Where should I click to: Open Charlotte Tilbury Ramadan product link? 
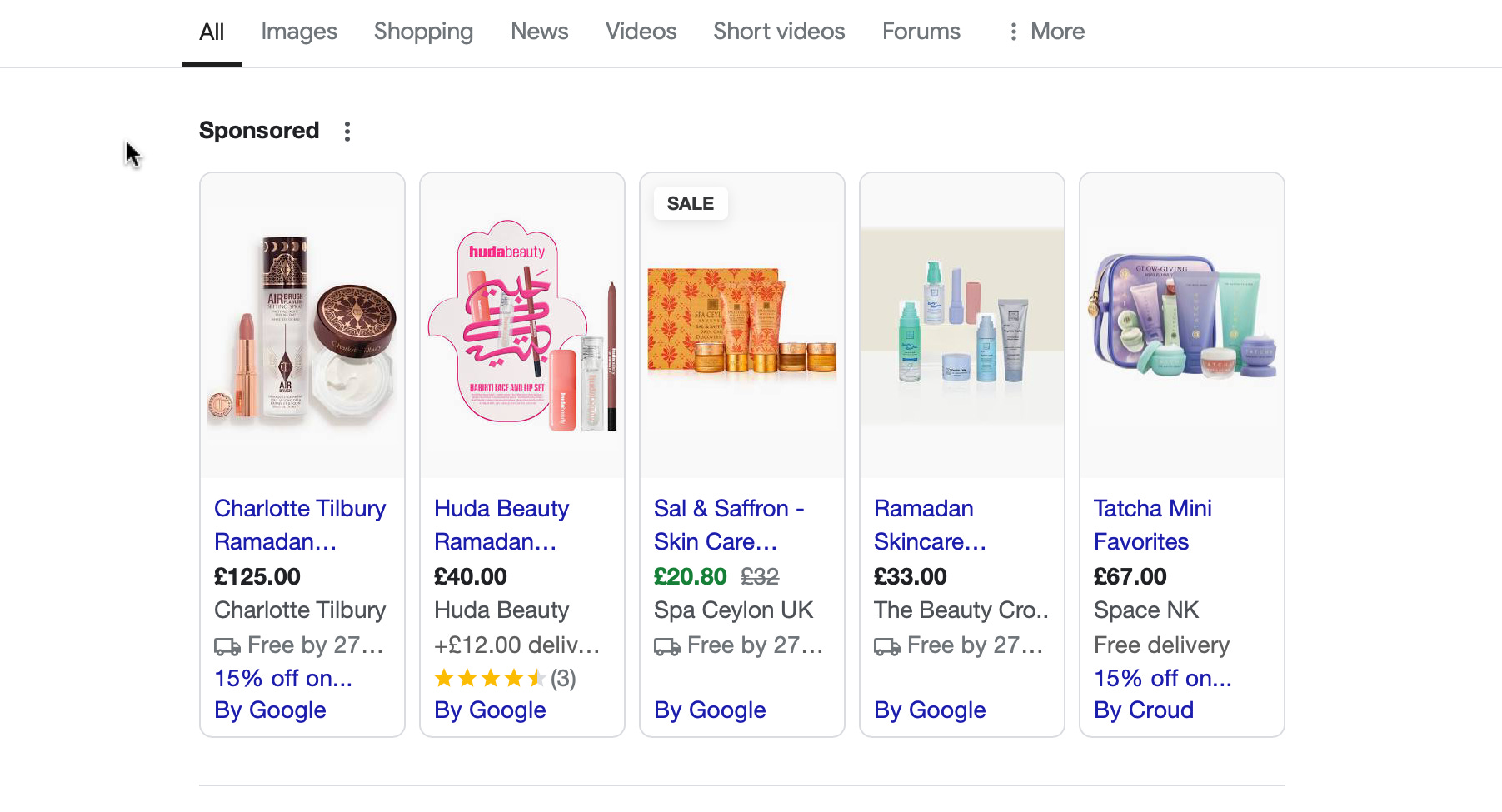coord(300,525)
